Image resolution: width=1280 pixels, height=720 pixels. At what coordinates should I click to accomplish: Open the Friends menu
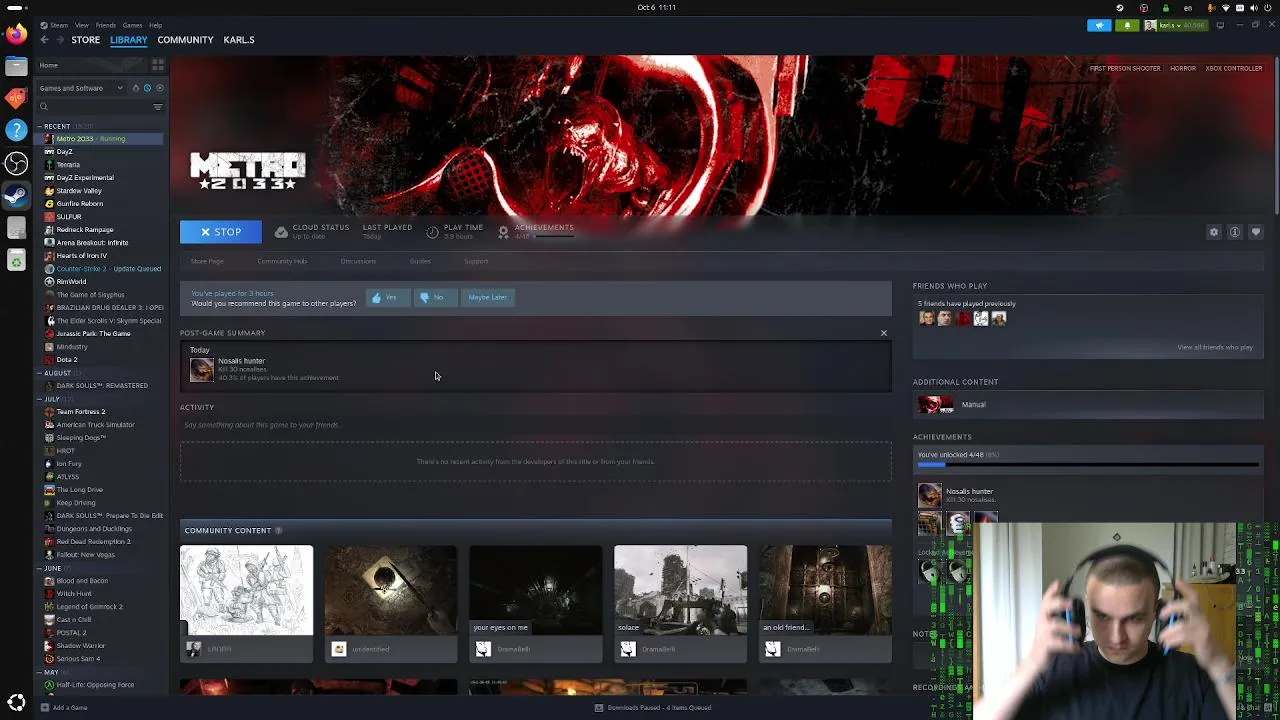(x=105, y=25)
